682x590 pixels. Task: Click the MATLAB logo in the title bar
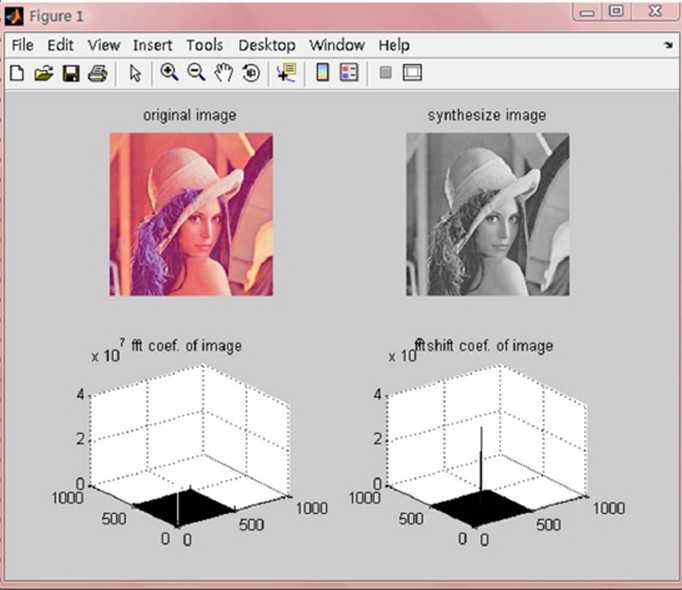14,17
